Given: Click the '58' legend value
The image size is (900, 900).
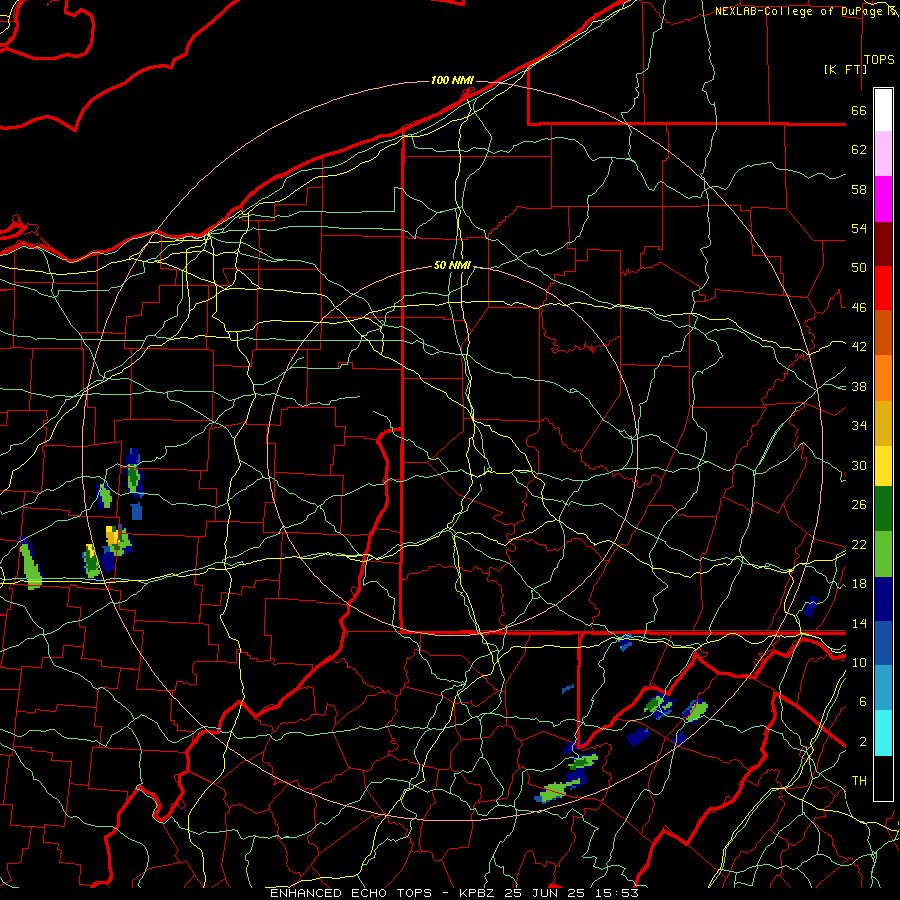Looking at the screenshot, I should (x=859, y=189).
